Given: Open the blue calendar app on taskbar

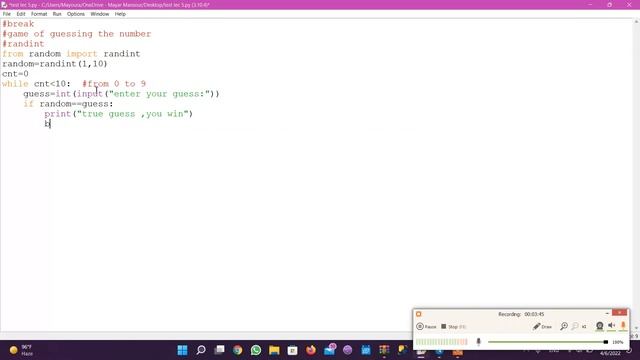Looking at the screenshot, I should [366, 350].
